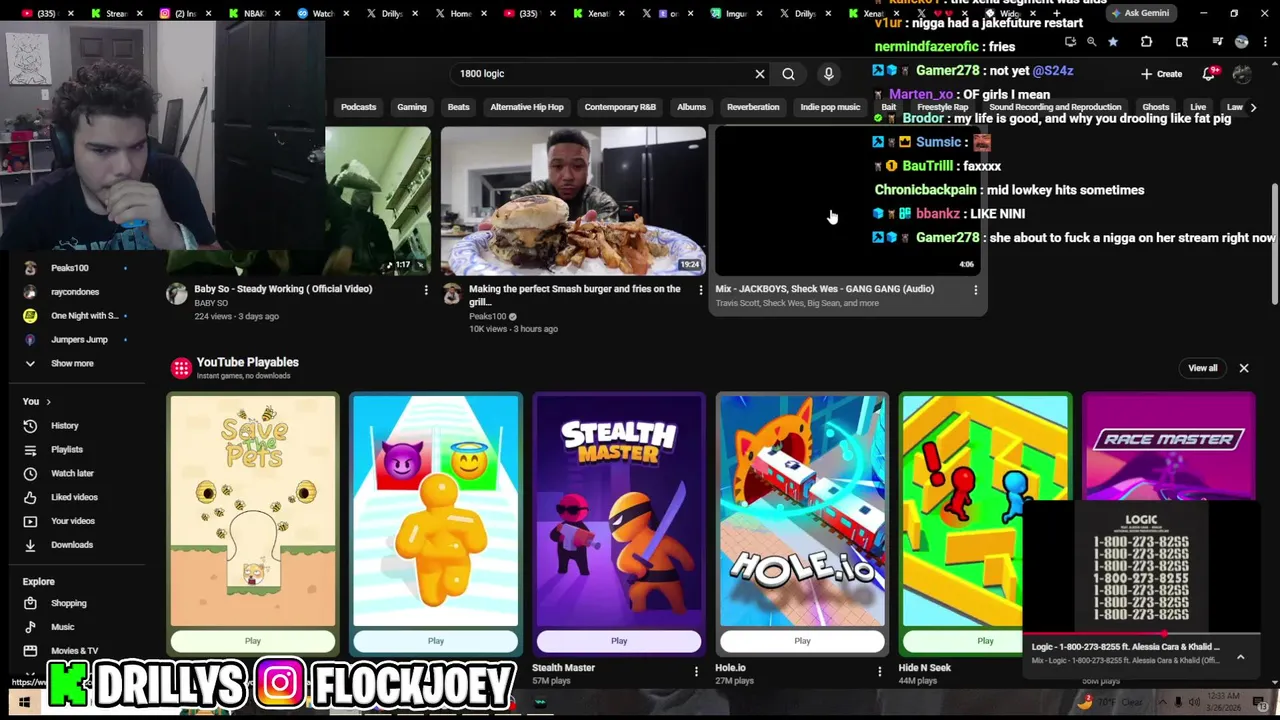Select the Beats filter chip

[x=458, y=107]
